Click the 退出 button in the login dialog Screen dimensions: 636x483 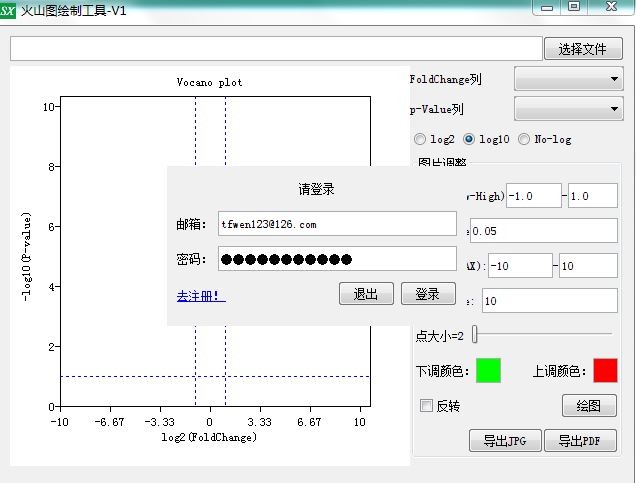coord(366,294)
